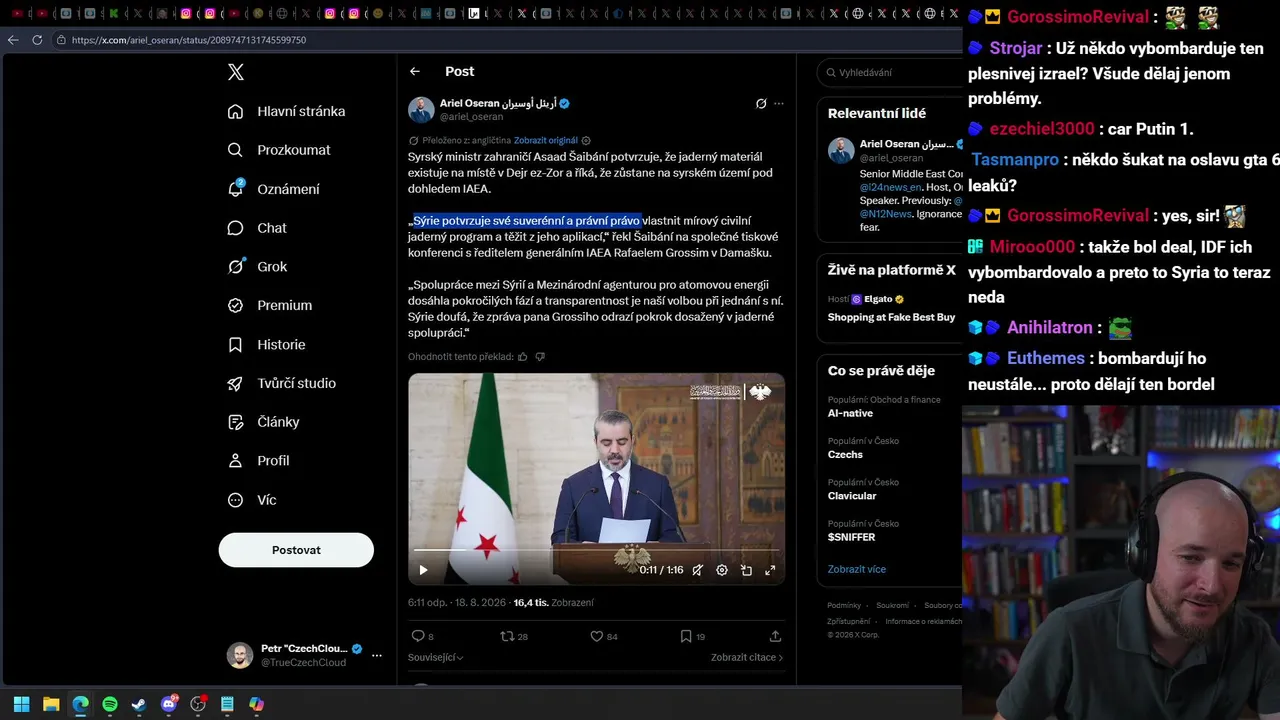
Task: Open translation settings gear icon
Action: tap(586, 141)
